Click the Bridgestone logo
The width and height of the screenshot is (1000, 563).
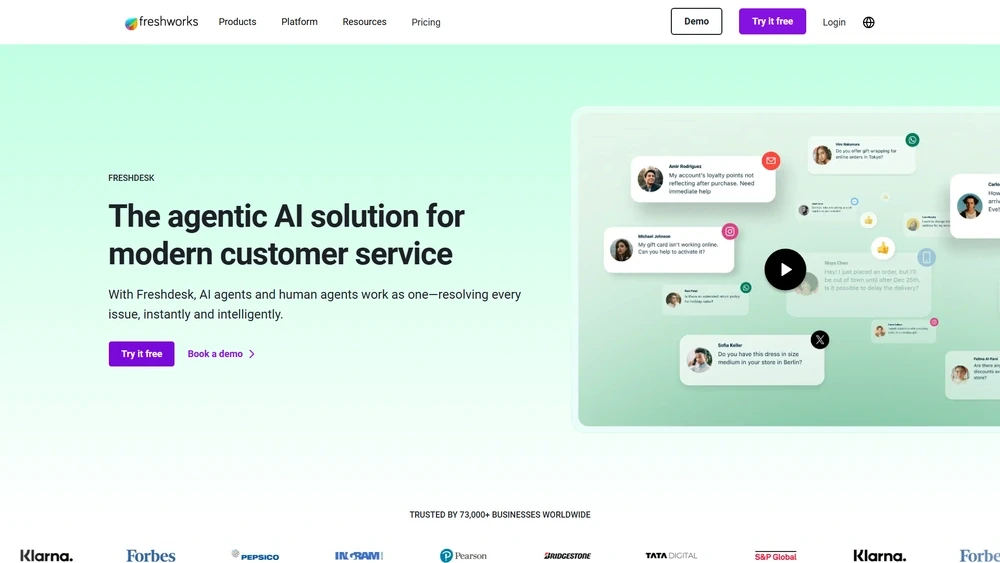567,556
